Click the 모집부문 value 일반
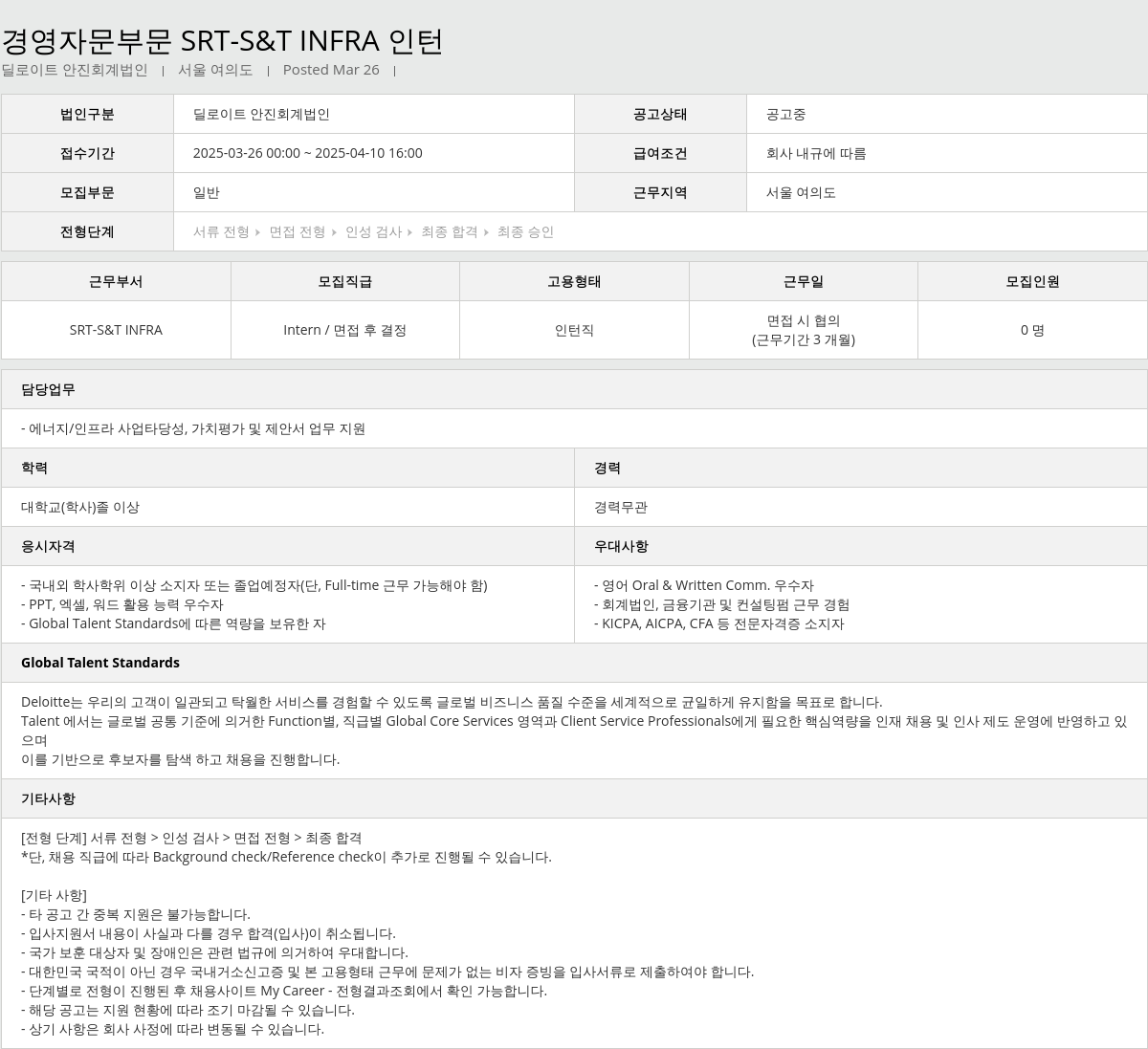Image resolution: width=1148 pixels, height=1049 pixels. [x=207, y=192]
